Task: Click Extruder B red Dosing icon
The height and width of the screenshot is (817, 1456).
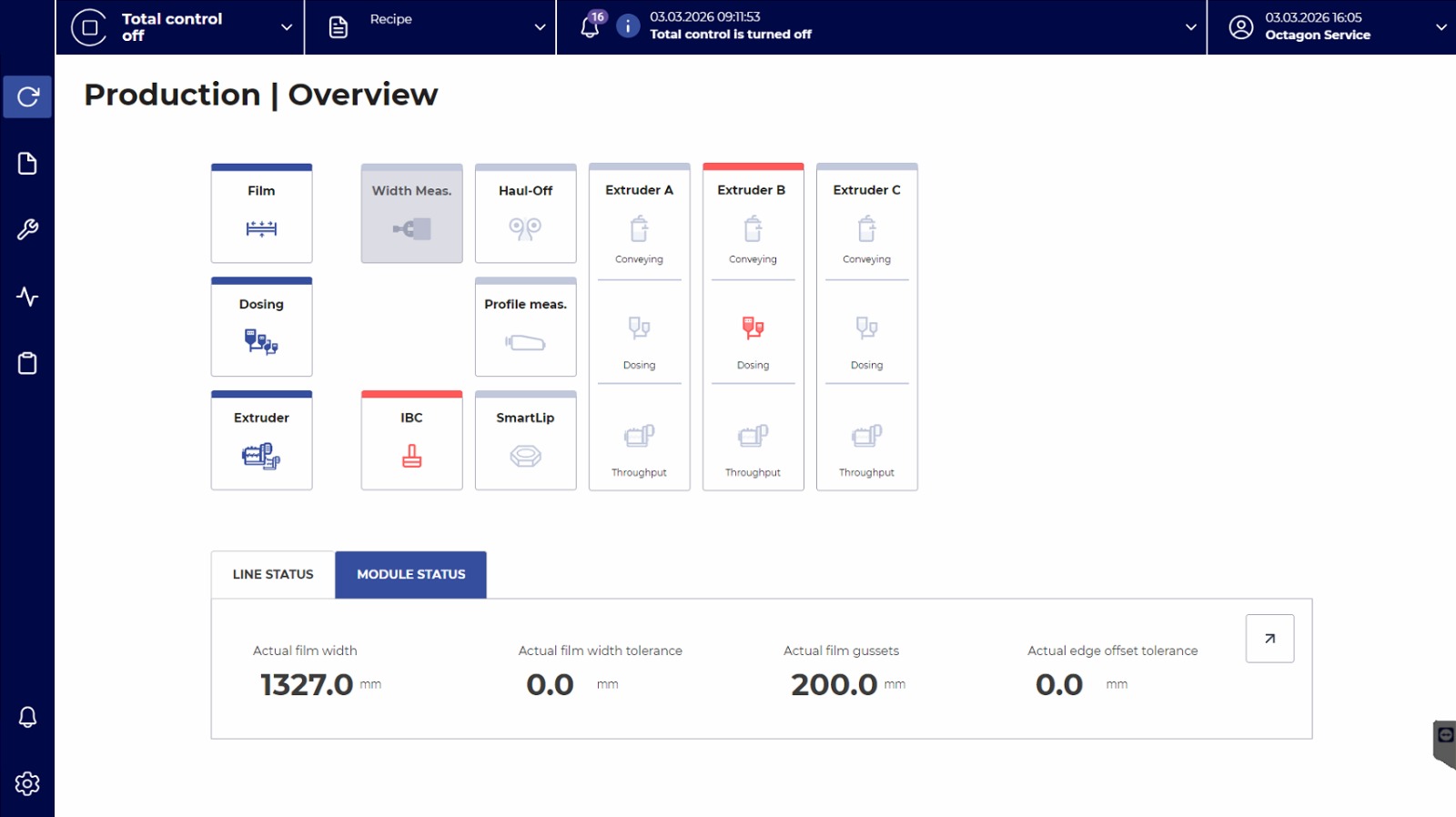Action: pyautogui.click(x=753, y=328)
